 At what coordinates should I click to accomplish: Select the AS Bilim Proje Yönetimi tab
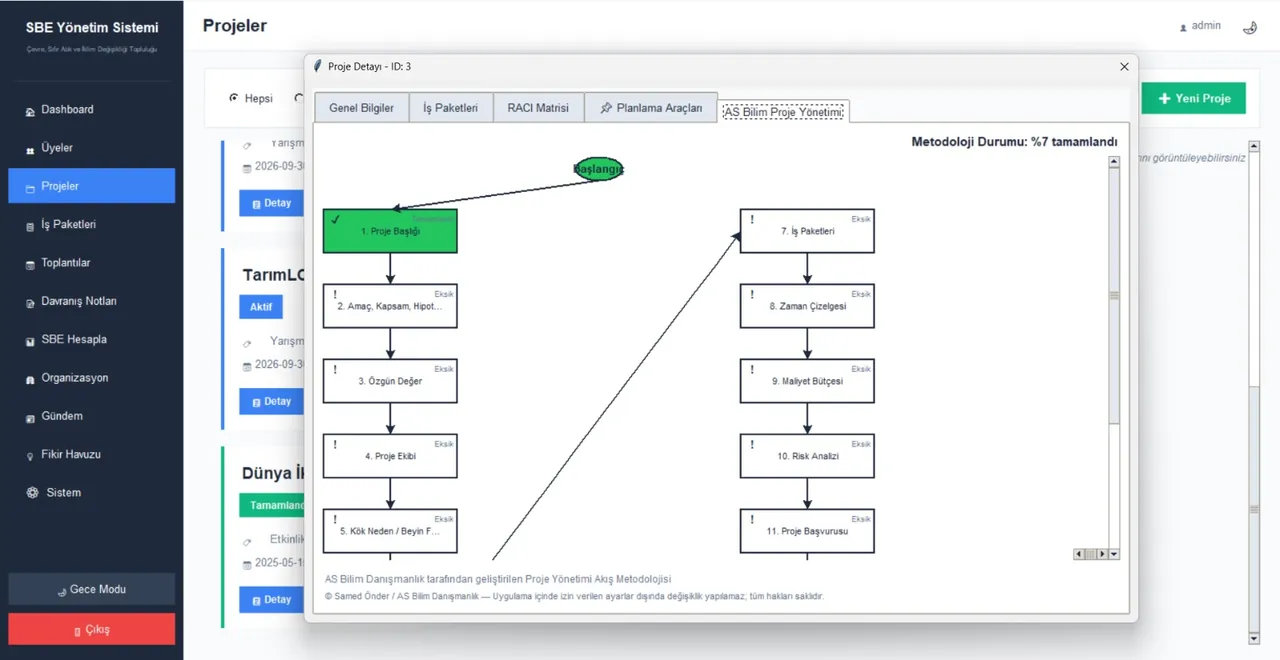pyautogui.click(x=783, y=111)
